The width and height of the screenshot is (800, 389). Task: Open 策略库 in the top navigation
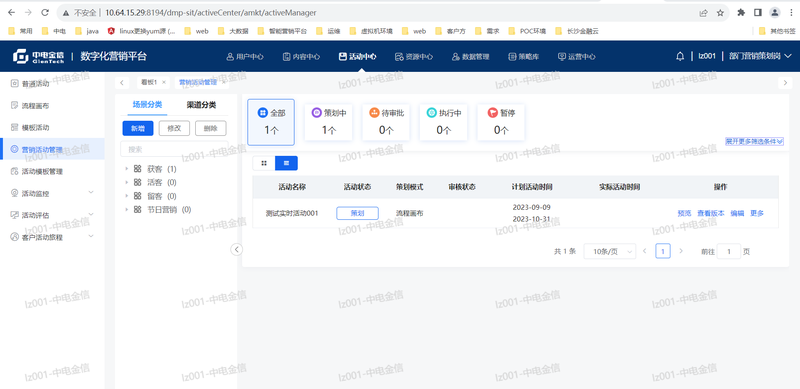[523, 57]
